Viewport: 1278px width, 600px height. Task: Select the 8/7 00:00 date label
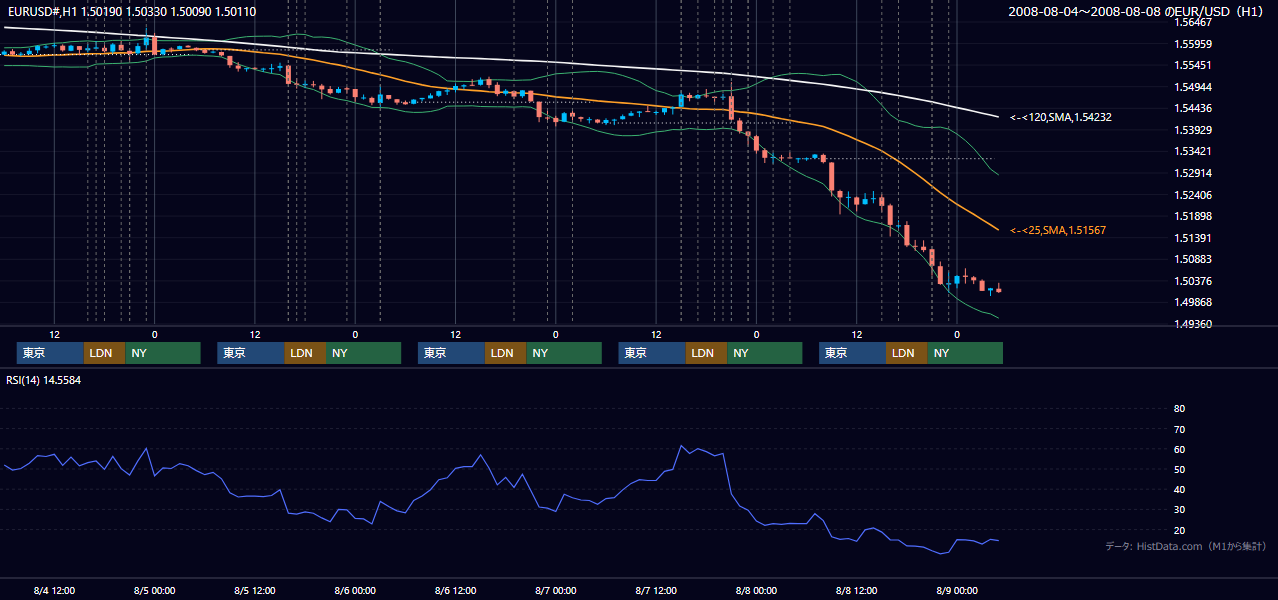coord(555,590)
